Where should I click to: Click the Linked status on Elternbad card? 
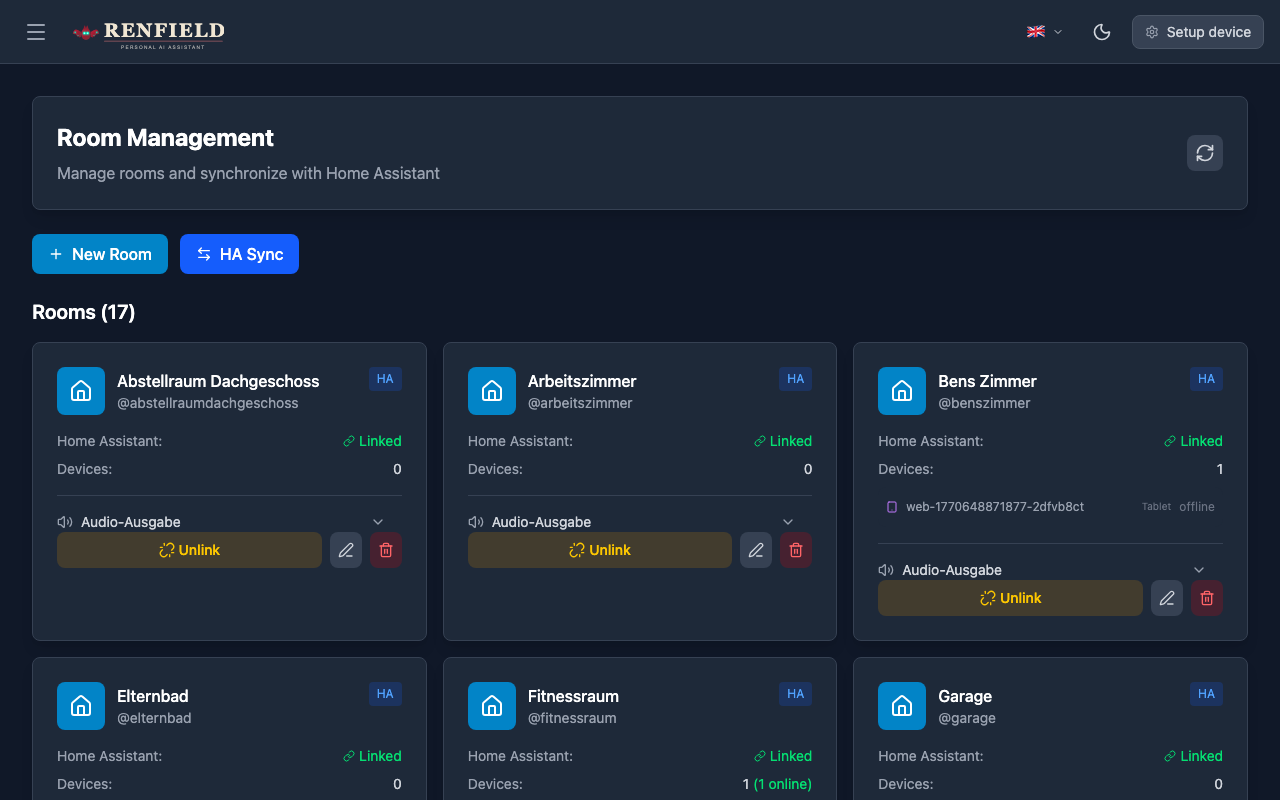(x=380, y=755)
